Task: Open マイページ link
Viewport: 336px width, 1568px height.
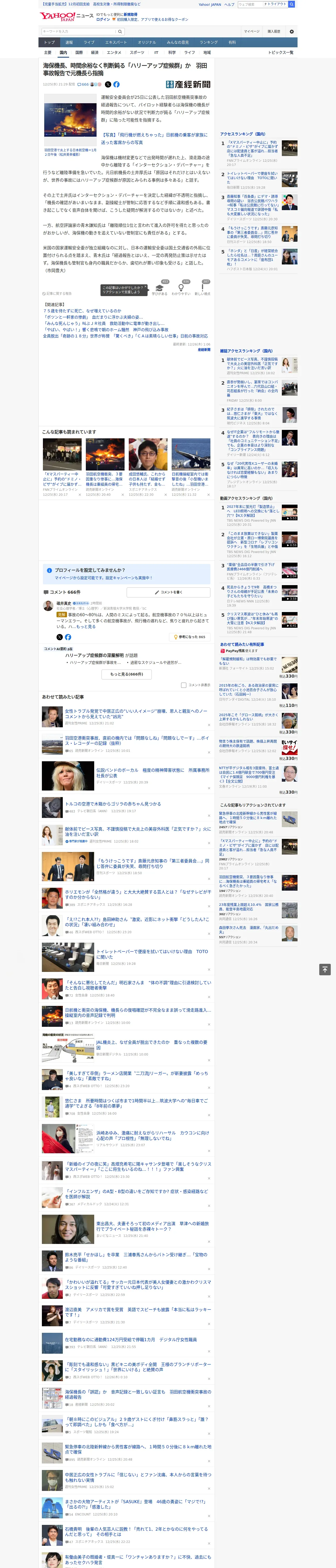Action: pyautogui.click(x=251, y=31)
